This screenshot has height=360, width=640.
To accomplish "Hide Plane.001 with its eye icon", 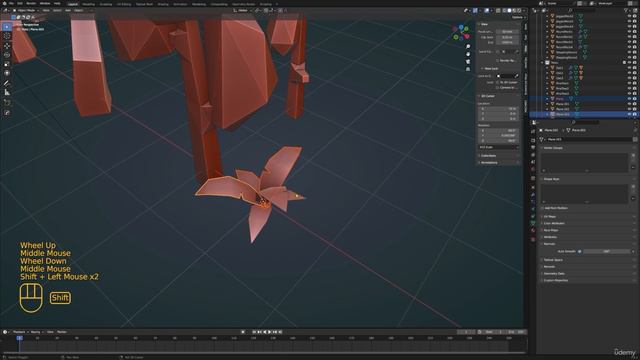I will (629, 104).
